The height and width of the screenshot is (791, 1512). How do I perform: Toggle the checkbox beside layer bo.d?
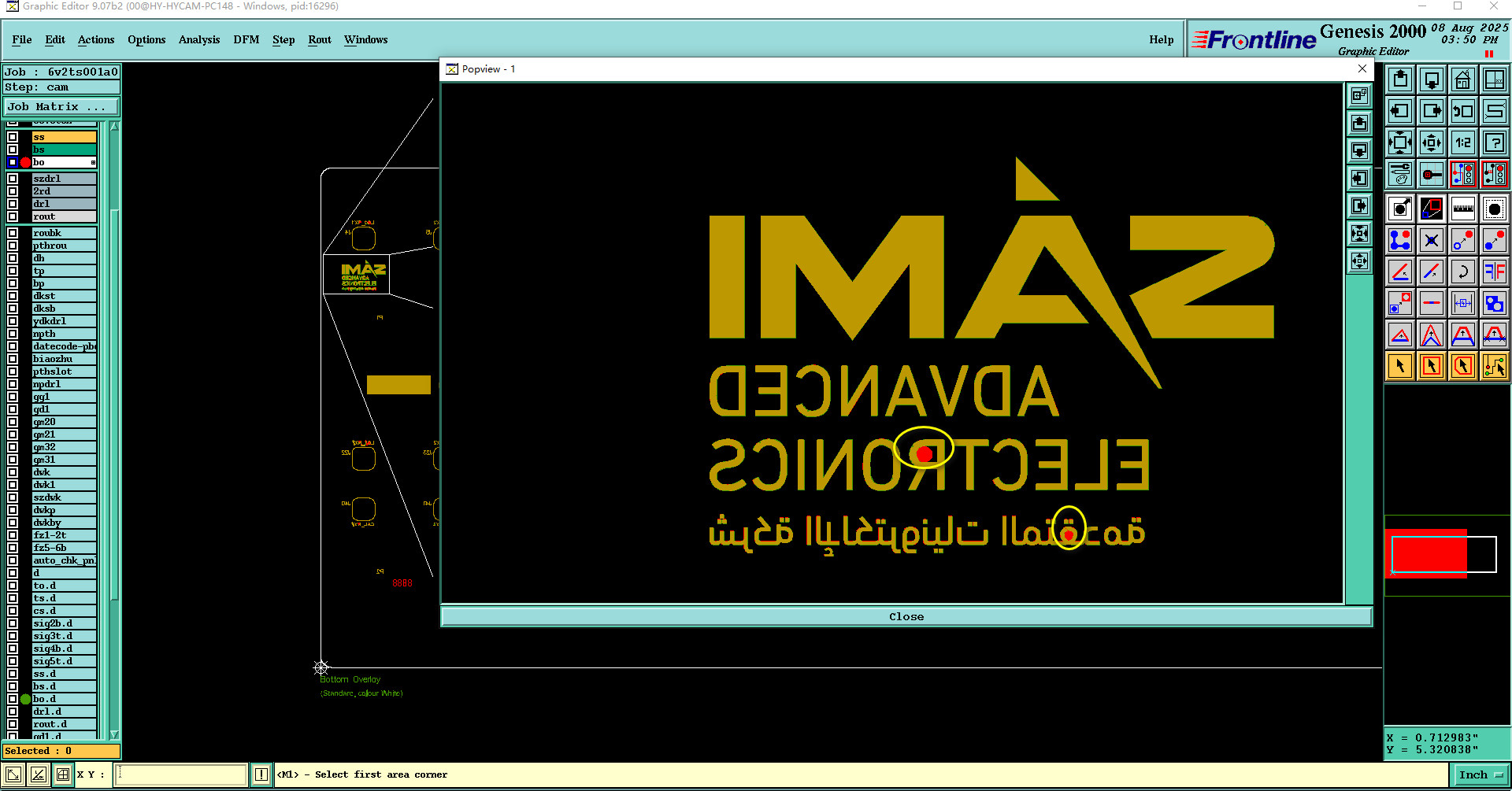pyautogui.click(x=13, y=699)
